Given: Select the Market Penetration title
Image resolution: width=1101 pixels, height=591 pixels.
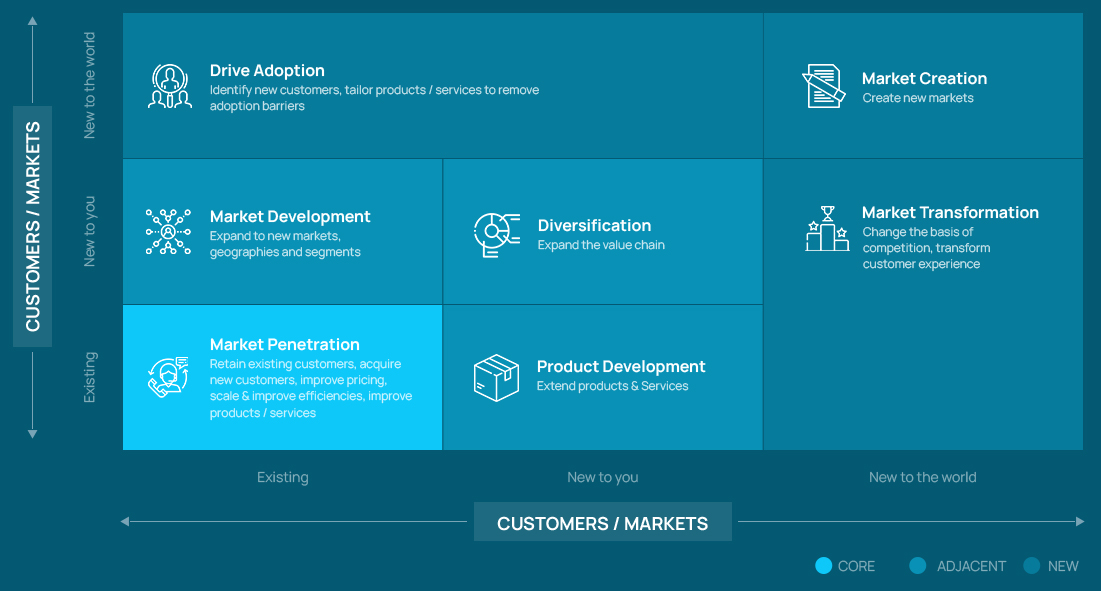Looking at the screenshot, I should tap(284, 345).
